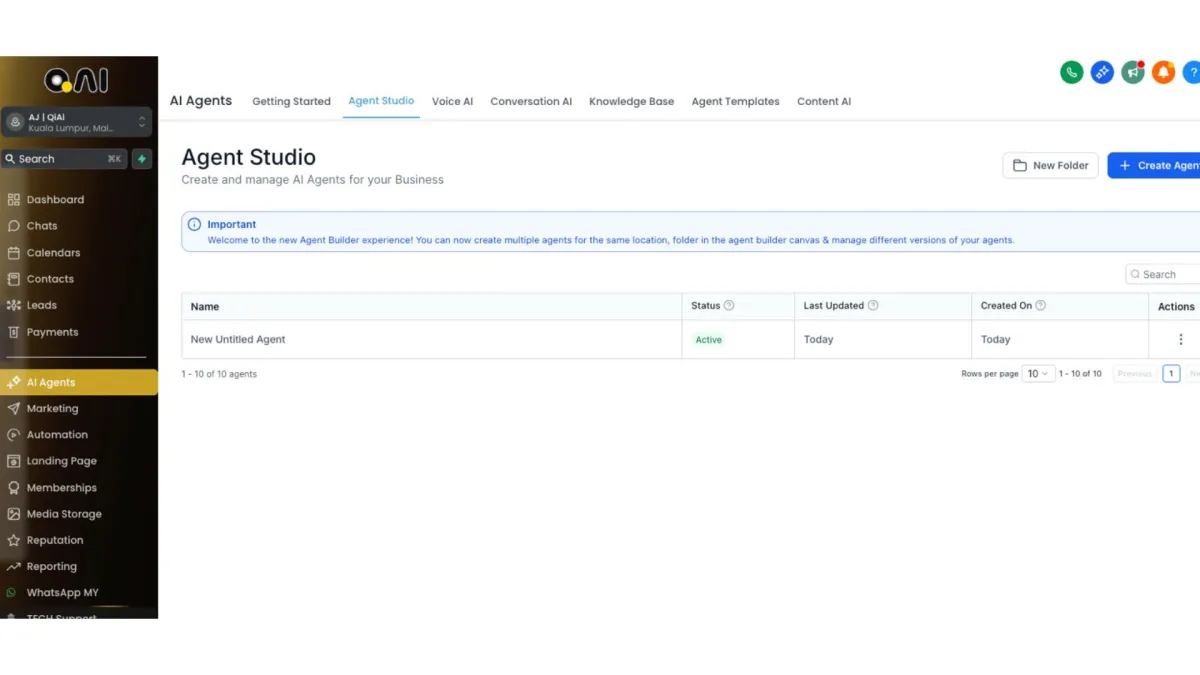Click the Last Updated info icon
This screenshot has width=1200, height=675.
tap(873, 306)
